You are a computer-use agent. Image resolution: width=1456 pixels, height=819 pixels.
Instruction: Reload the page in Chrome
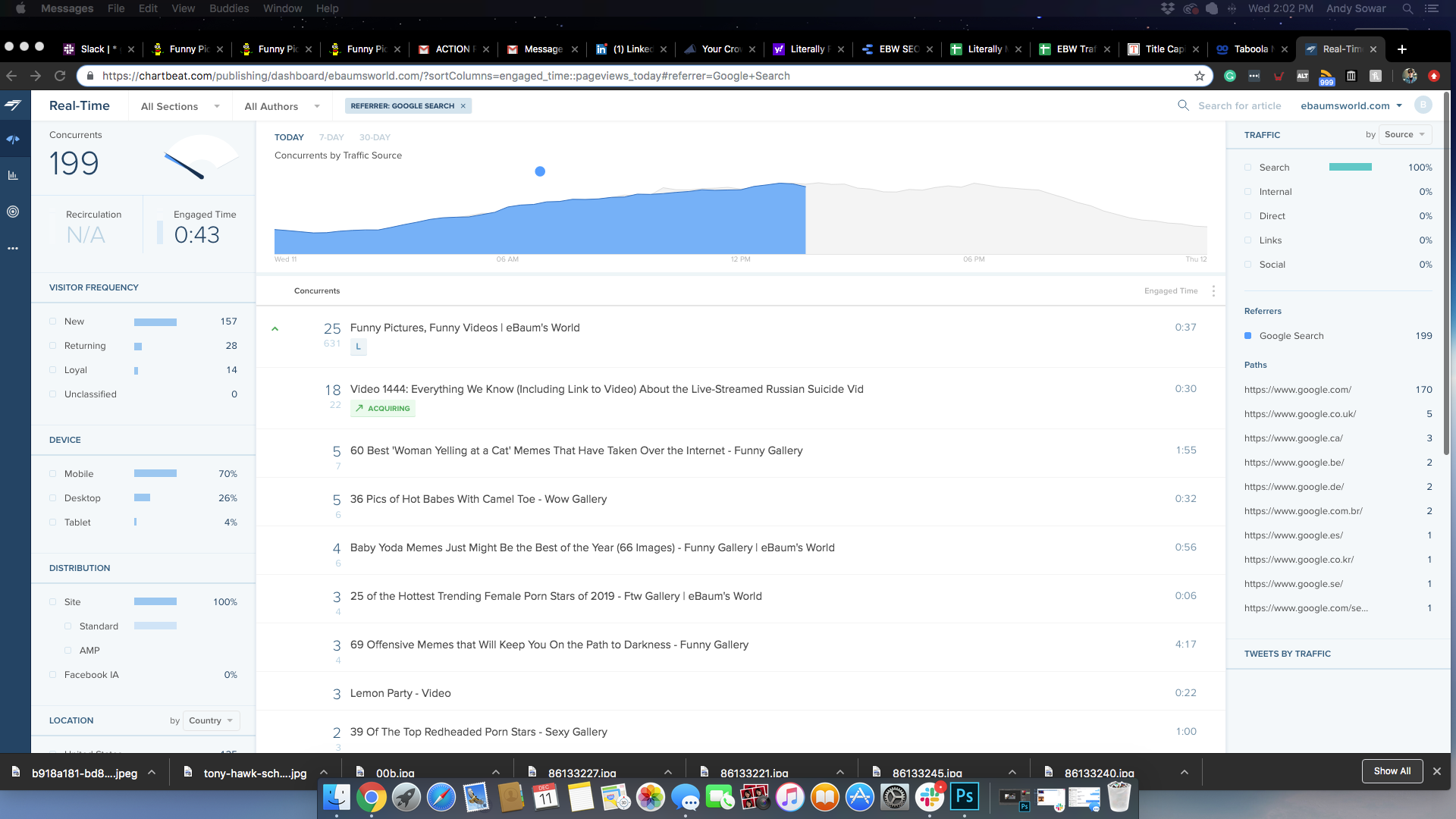click(x=60, y=76)
